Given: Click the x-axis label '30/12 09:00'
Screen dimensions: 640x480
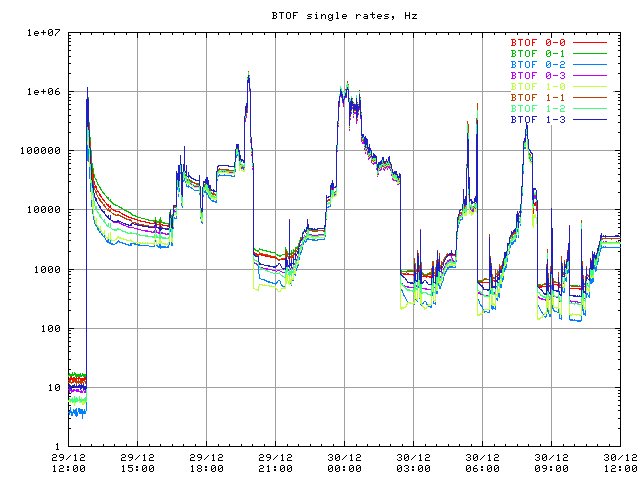Looking at the screenshot, I should [551, 463].
